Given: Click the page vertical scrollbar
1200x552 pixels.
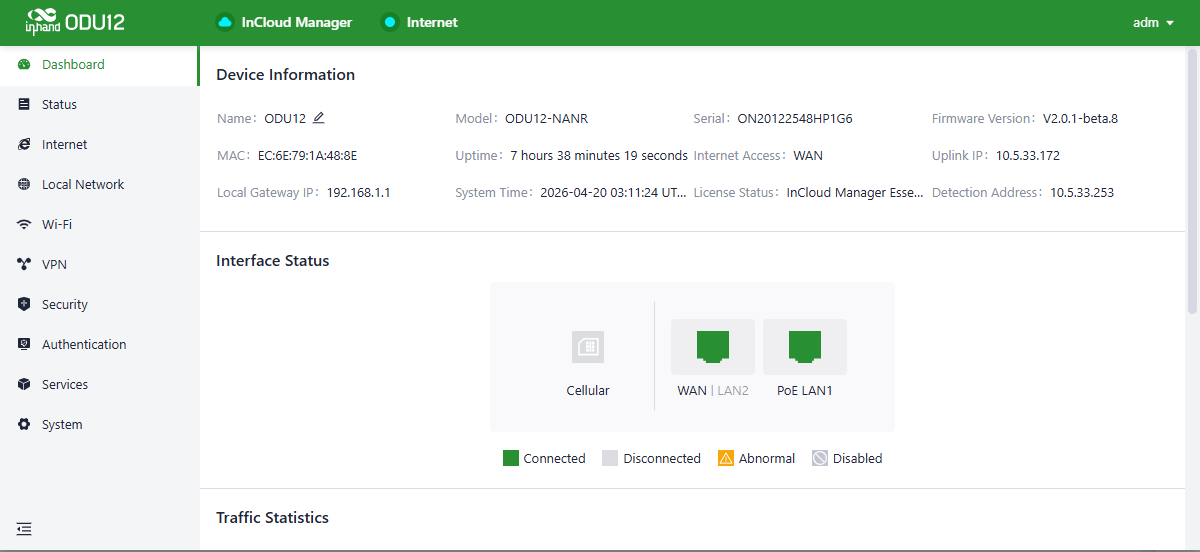Looking at the screenshot, I should click(x=1192, y=180).
